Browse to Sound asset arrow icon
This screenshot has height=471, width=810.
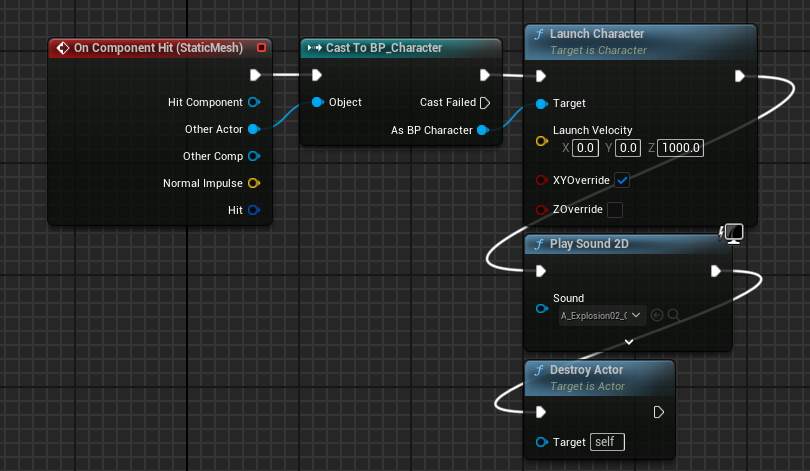(657, 315)
